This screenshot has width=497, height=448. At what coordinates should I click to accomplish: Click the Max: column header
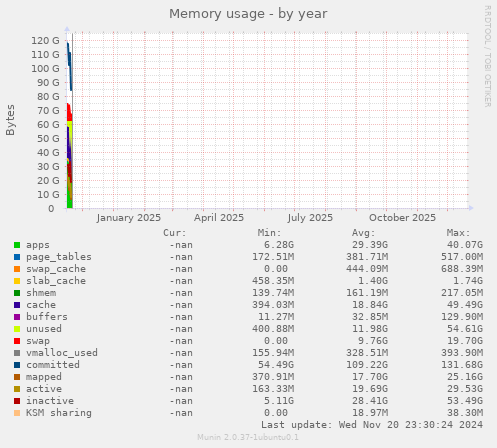[458, 233]
